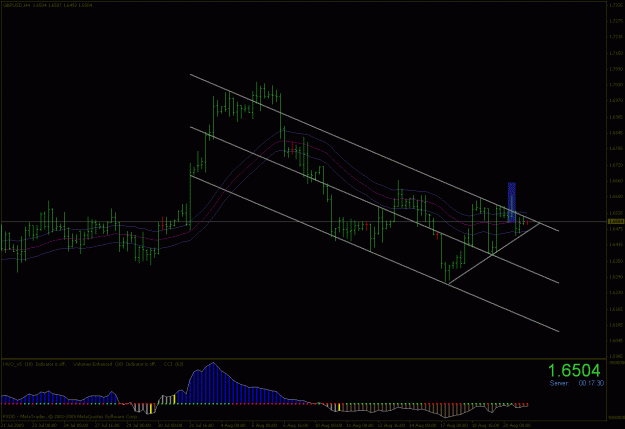Click the 1.6720 level on price scale

tap(616, 165)
